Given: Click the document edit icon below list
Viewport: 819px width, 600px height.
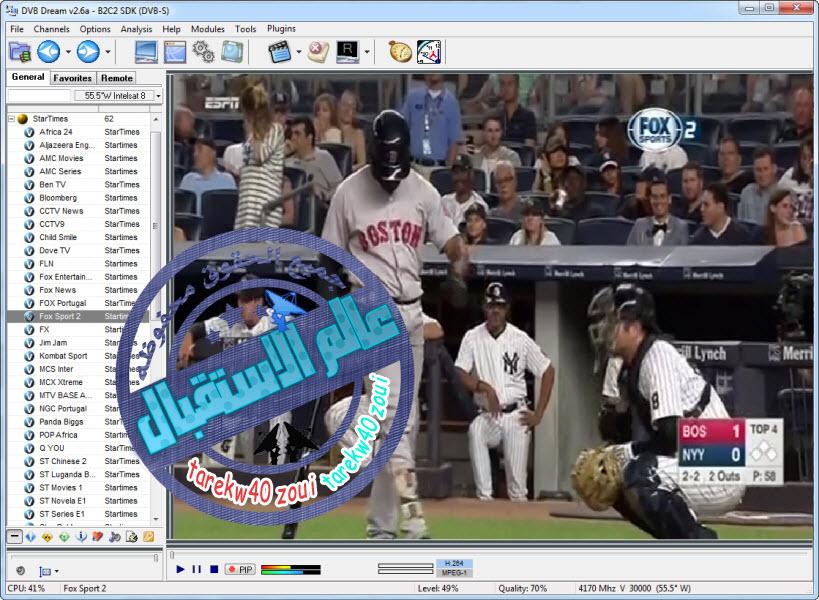Looking at the screenshot, I should click(x=132, y=537).
